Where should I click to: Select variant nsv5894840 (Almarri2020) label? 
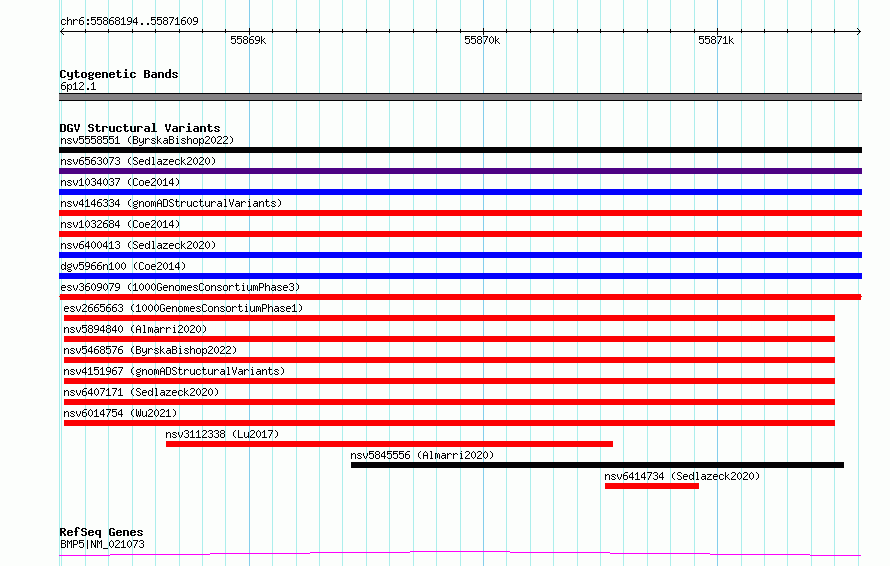click(135, 329)
